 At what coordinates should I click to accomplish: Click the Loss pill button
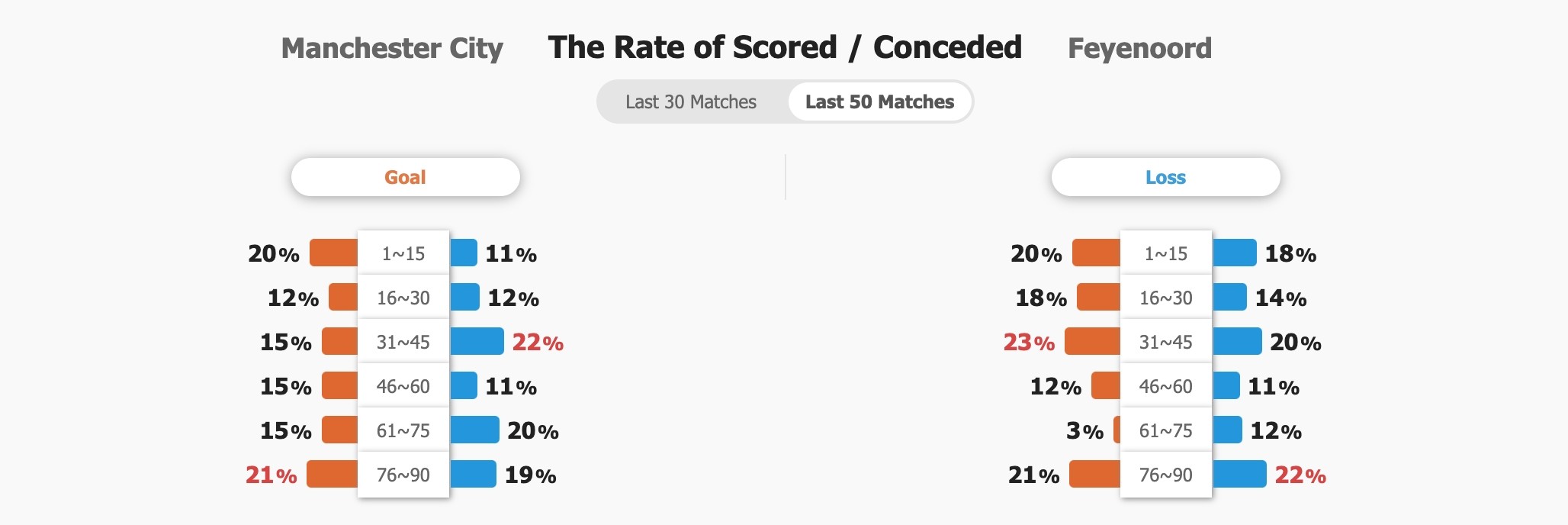[x=1165, y=177]
